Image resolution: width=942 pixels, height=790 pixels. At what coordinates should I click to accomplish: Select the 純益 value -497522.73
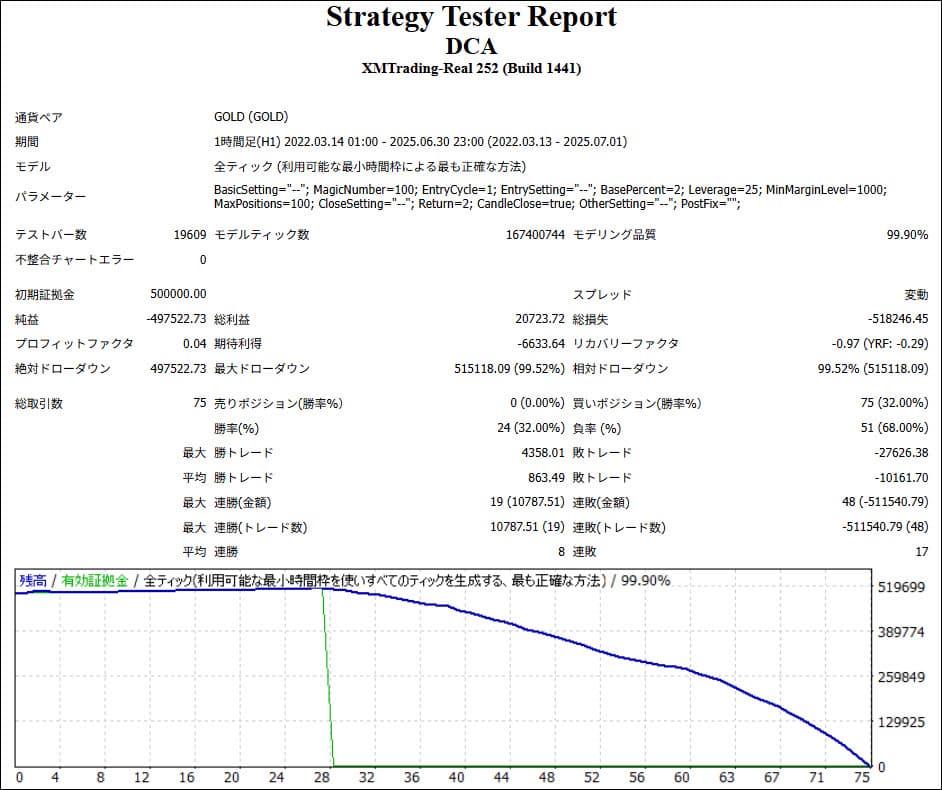click(x=177, y=319)
